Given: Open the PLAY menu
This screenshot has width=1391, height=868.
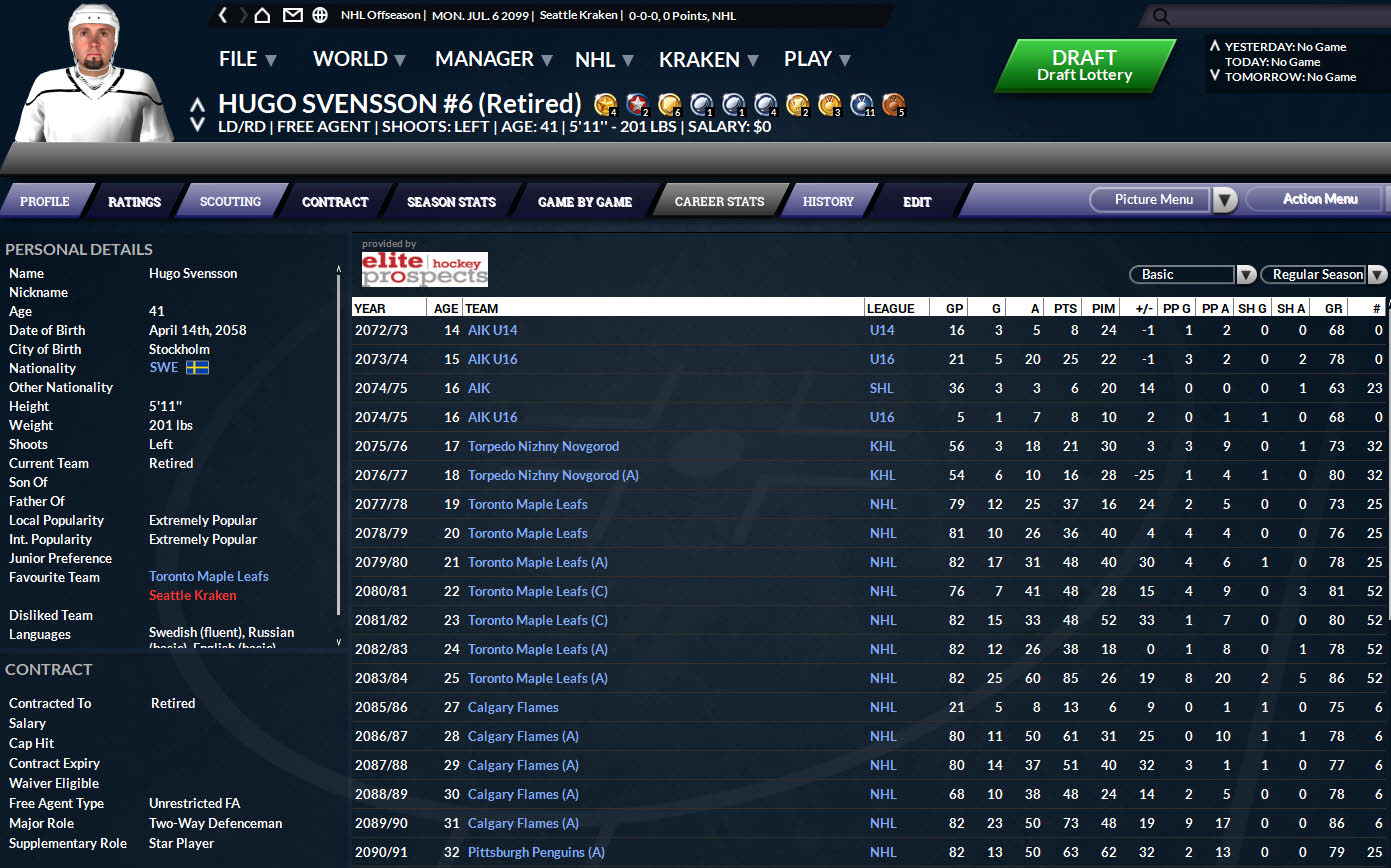Looking at the screenshot, I should [x=817, y=59].
